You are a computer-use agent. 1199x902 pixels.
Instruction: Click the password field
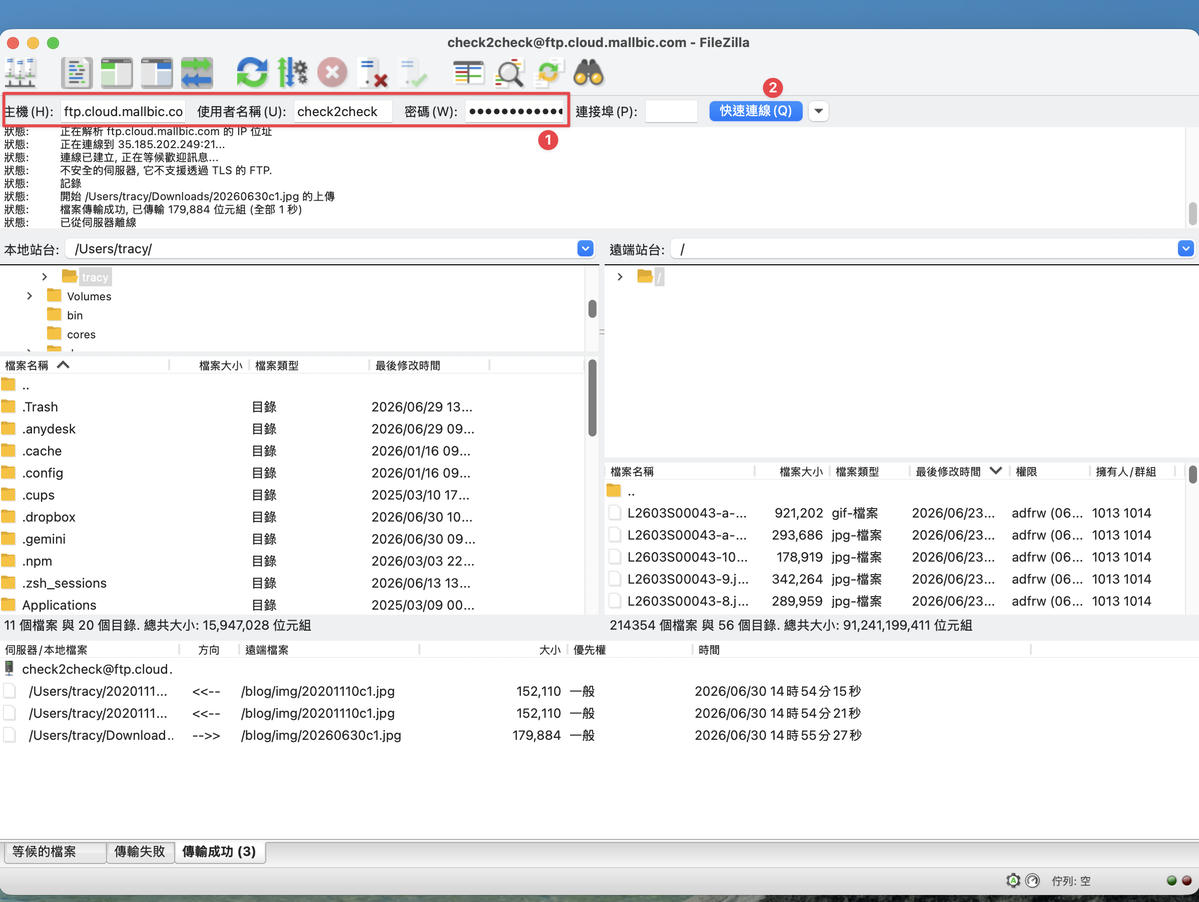coord(515,112)
